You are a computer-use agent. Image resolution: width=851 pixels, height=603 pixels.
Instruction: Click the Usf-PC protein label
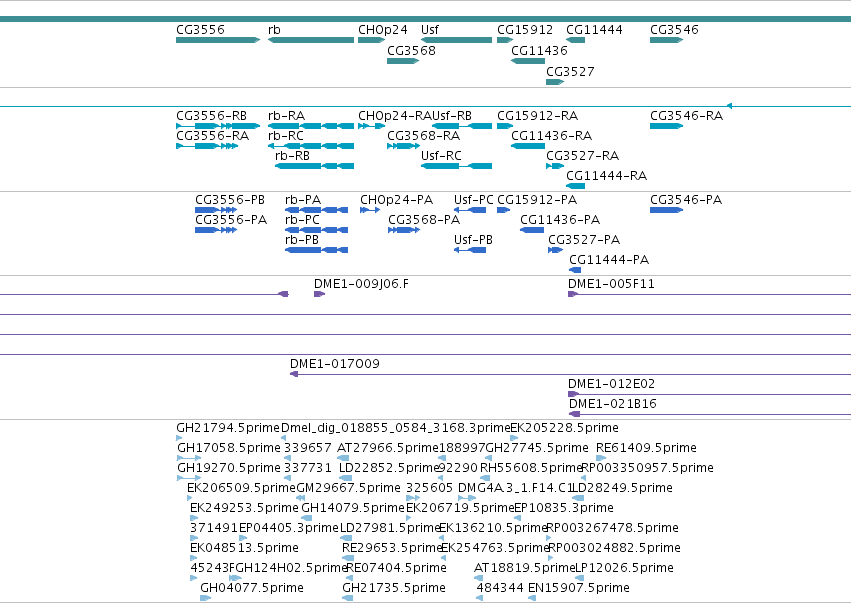[474, 200]
